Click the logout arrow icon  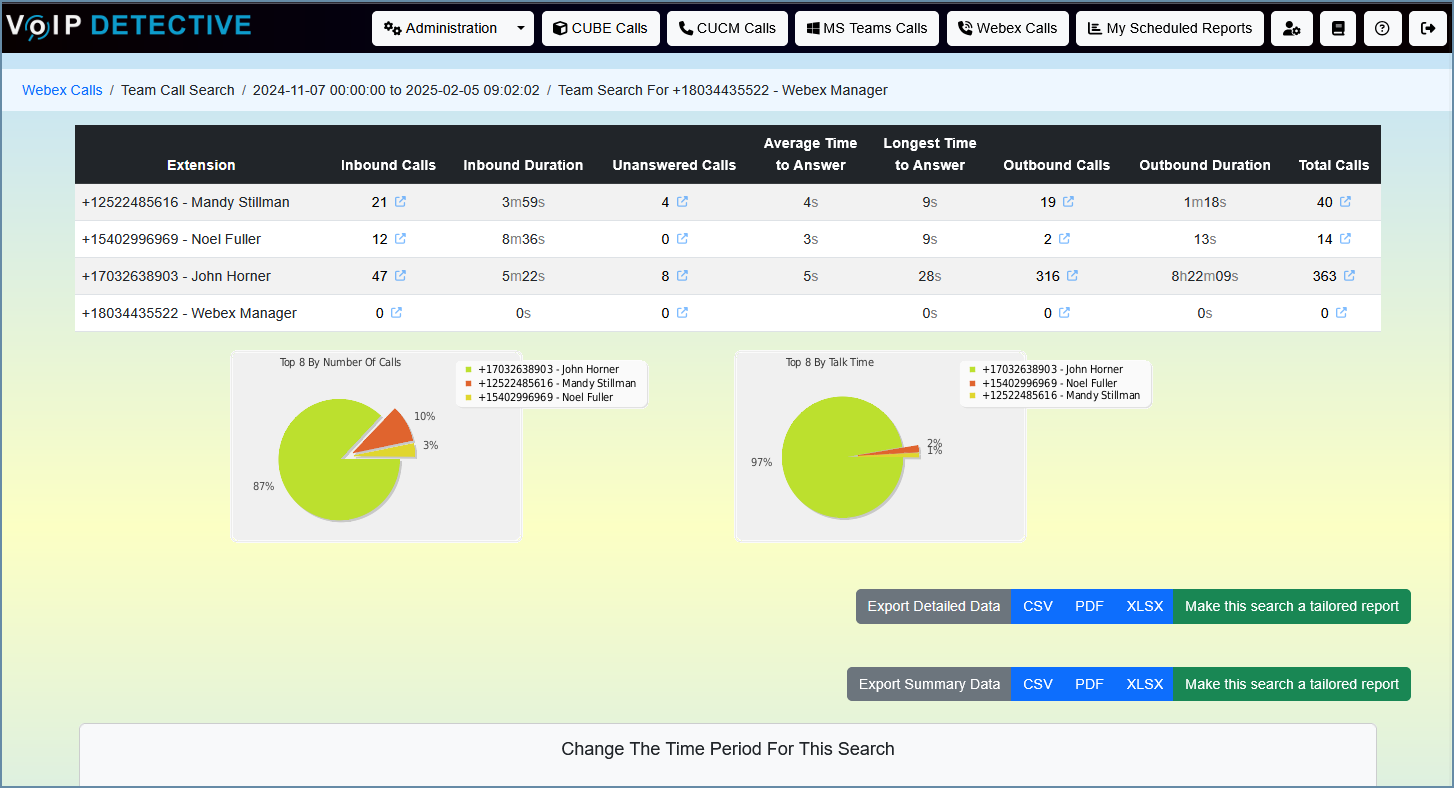(x=1427, y=29)
